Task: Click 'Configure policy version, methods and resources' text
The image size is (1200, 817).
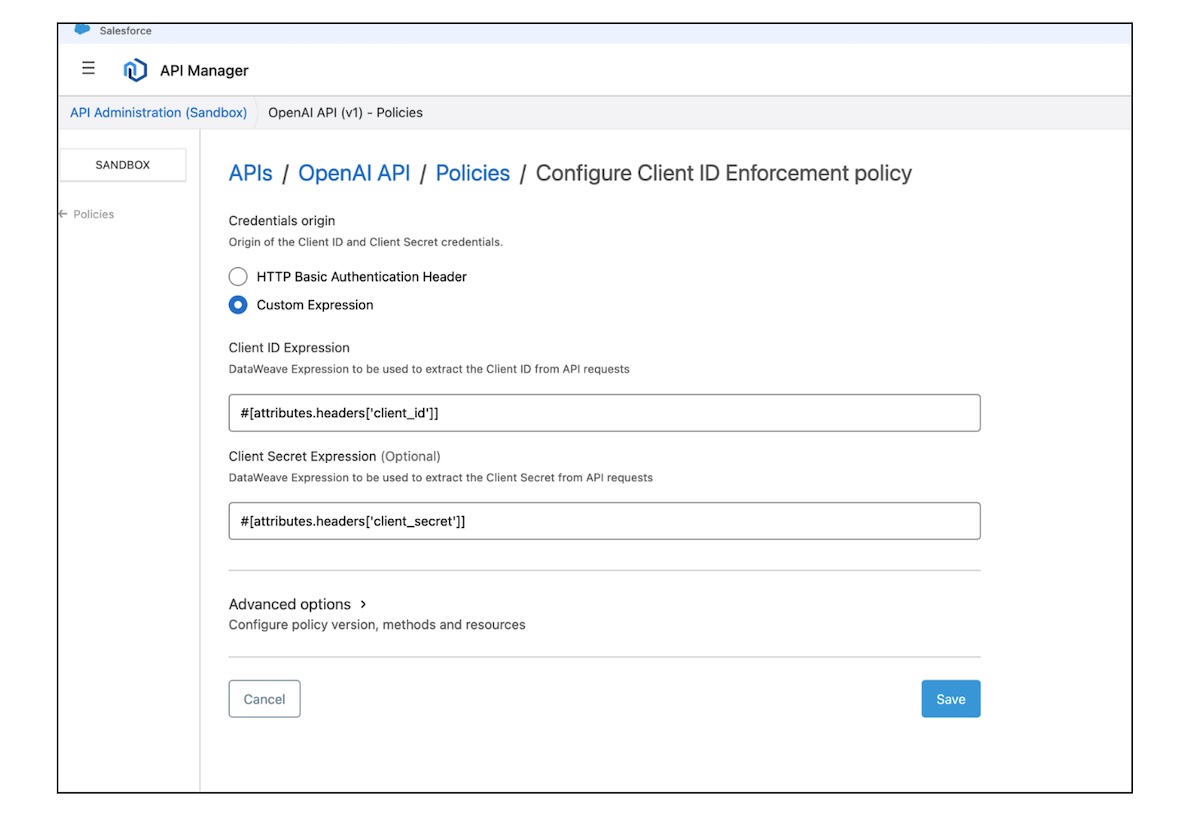Action: point(377,625)
